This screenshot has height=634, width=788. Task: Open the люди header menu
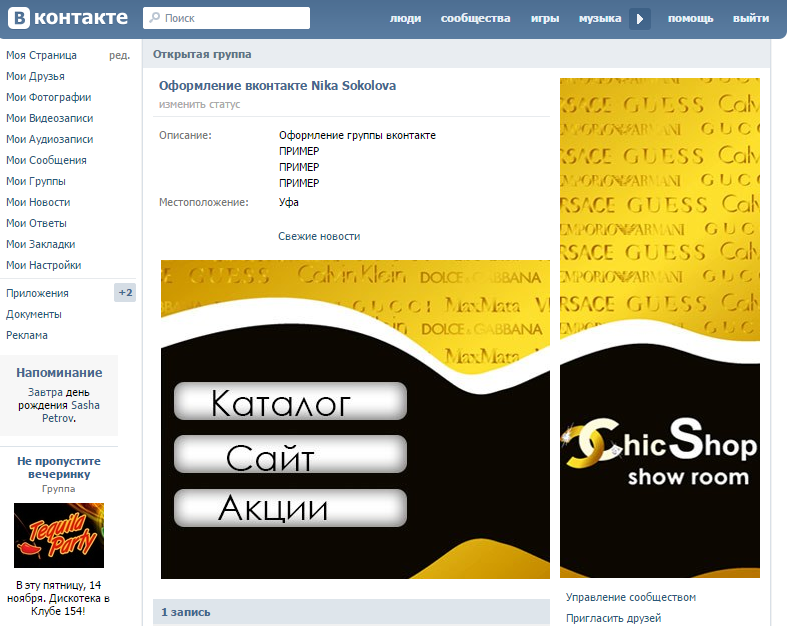point(405,19)
